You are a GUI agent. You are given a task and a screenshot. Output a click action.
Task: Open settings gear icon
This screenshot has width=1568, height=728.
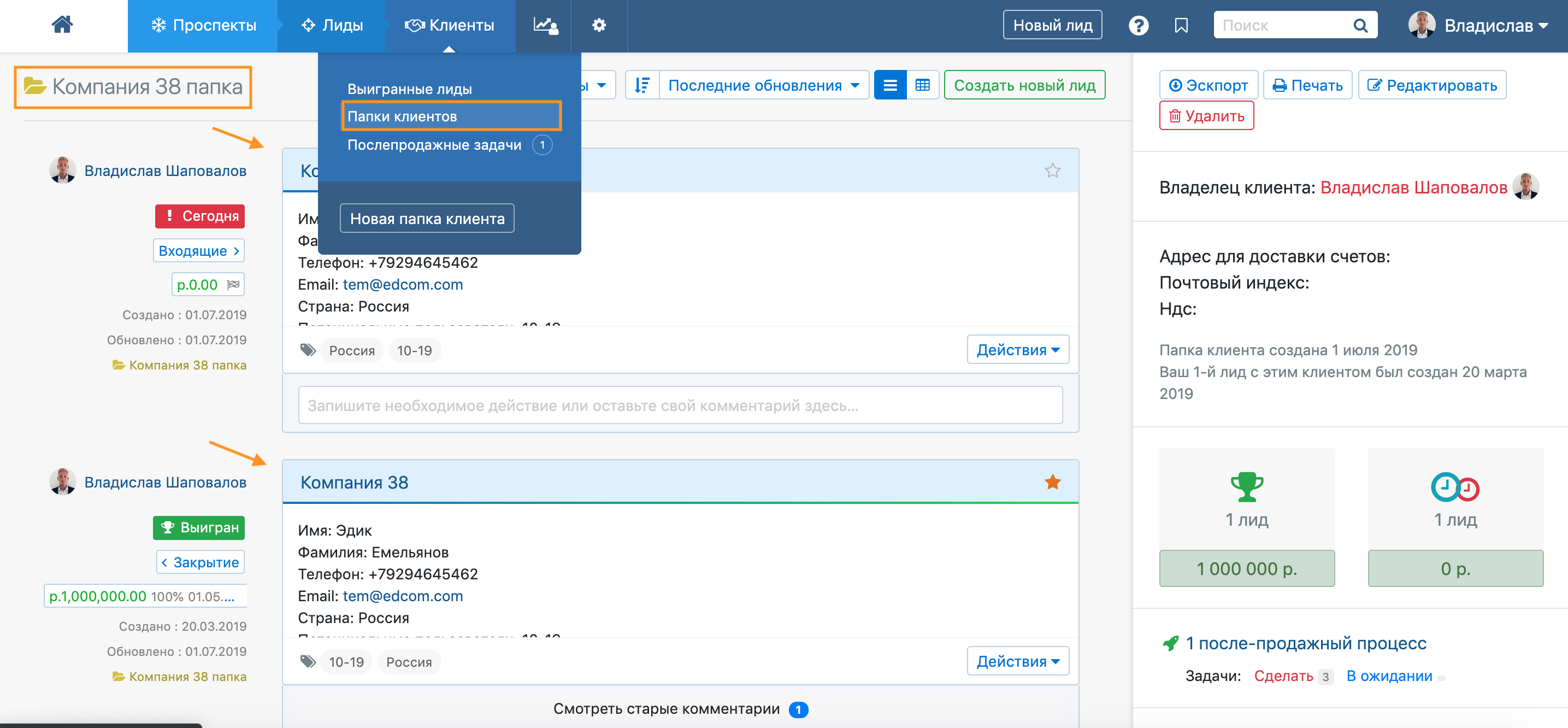599,25
